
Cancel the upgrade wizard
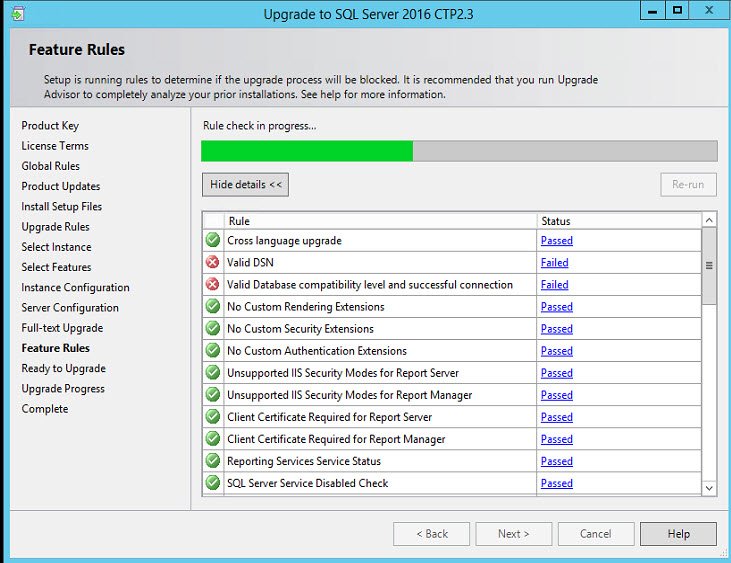[x=596, y=534]
